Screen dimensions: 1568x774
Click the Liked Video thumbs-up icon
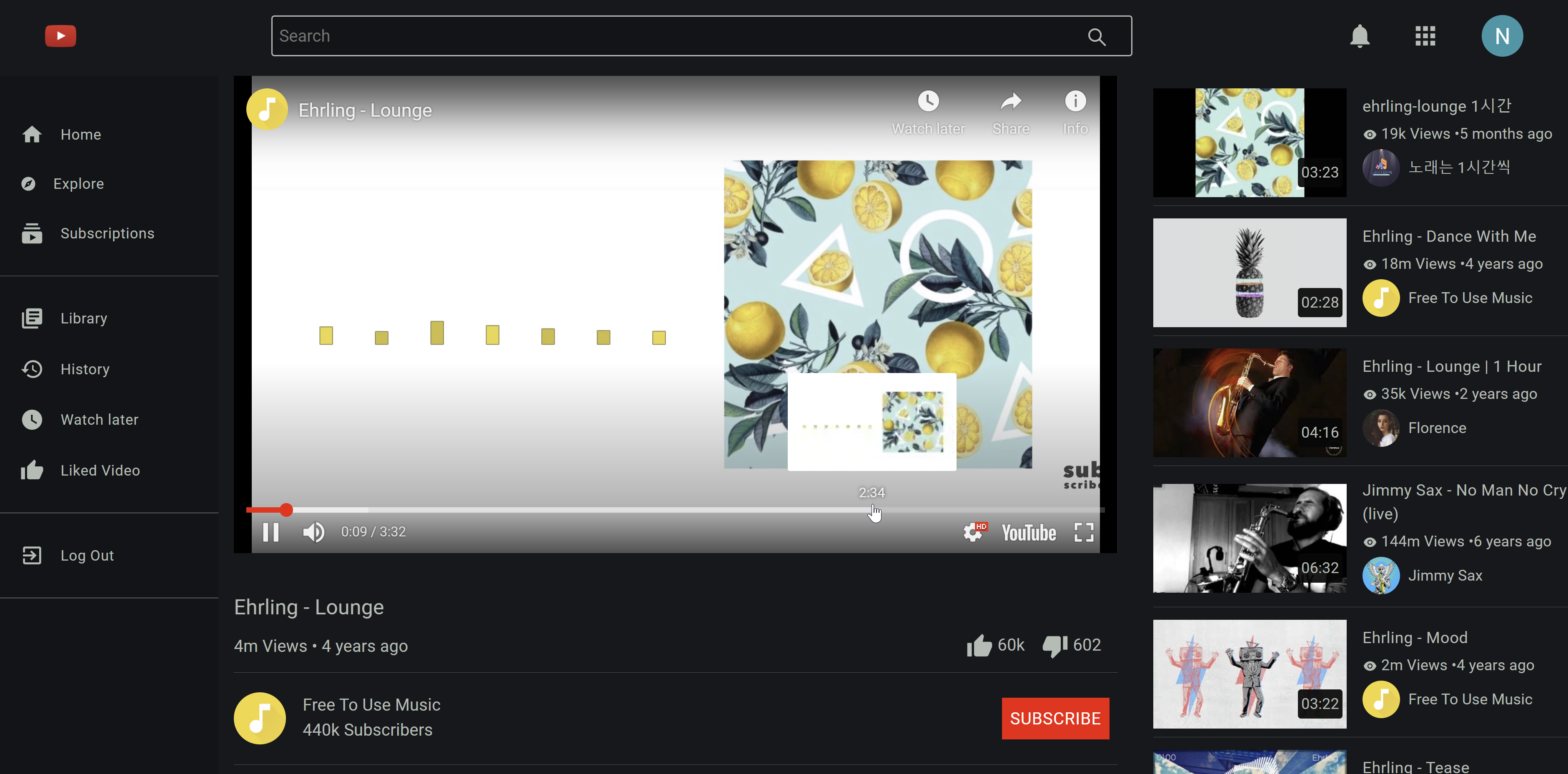32,470
